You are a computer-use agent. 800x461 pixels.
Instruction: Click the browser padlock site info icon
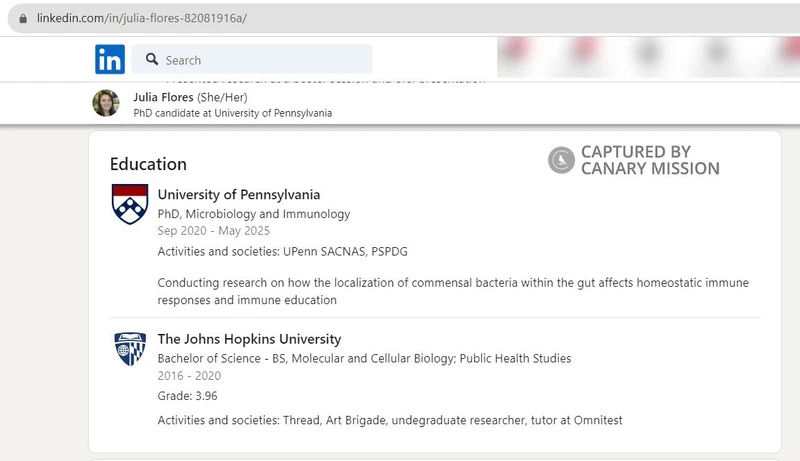point(23,18)
